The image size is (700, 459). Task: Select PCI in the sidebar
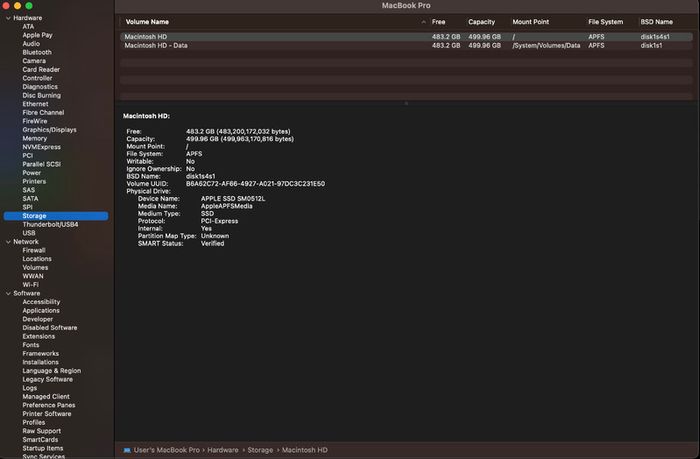[28, 155]
